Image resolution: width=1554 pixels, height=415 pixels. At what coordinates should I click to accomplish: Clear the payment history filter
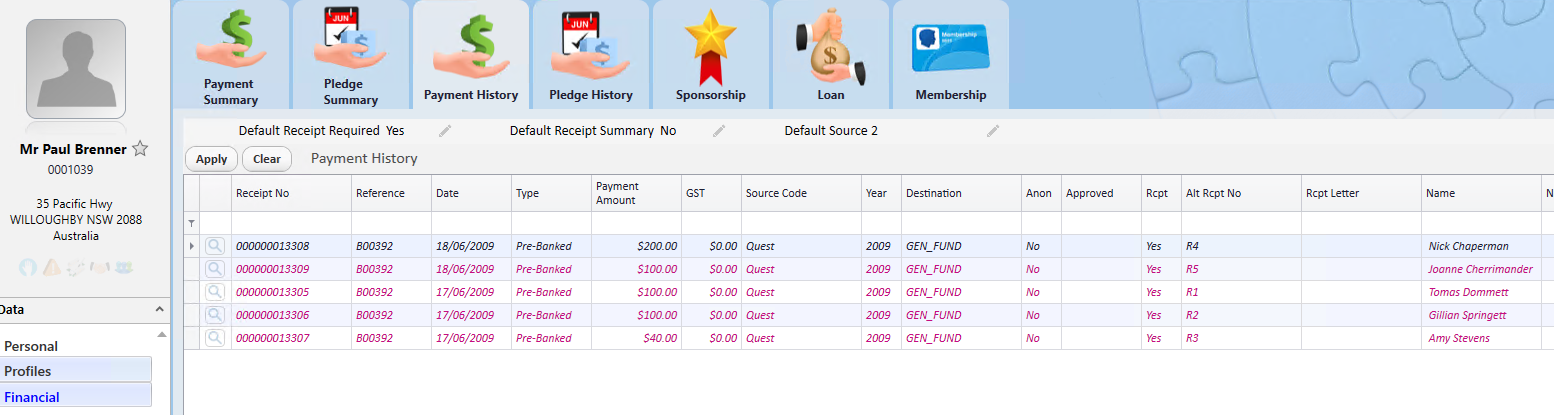tap(267, 159)
